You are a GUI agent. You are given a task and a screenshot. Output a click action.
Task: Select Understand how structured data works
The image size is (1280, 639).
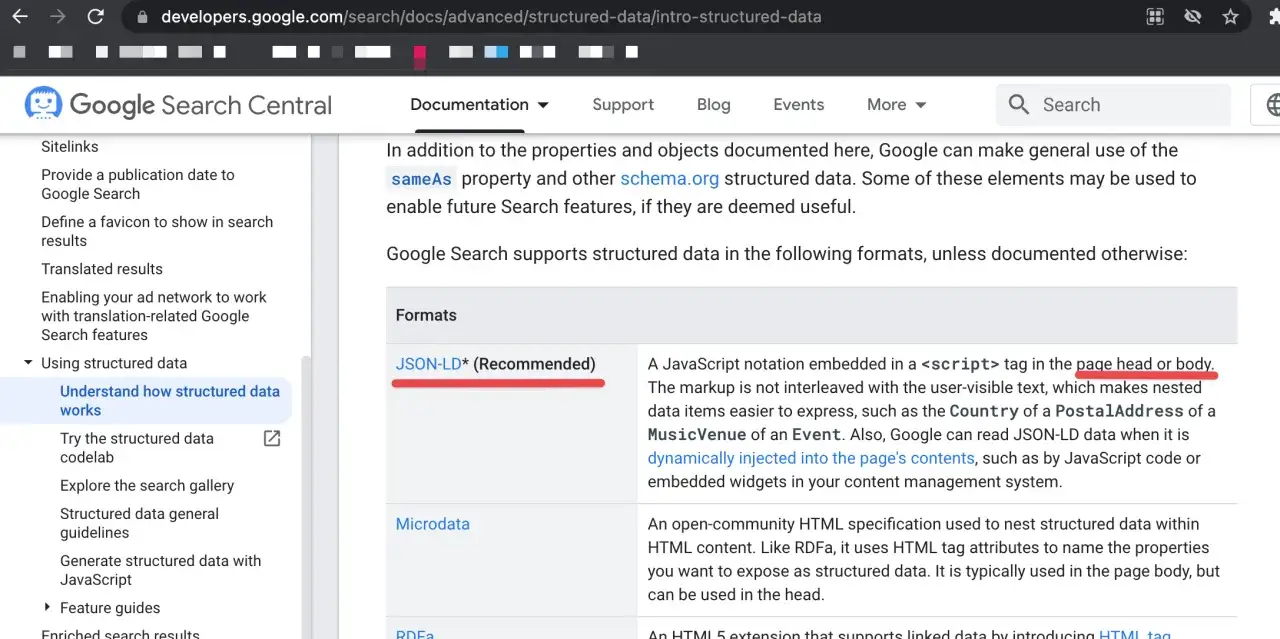[170, 400]
